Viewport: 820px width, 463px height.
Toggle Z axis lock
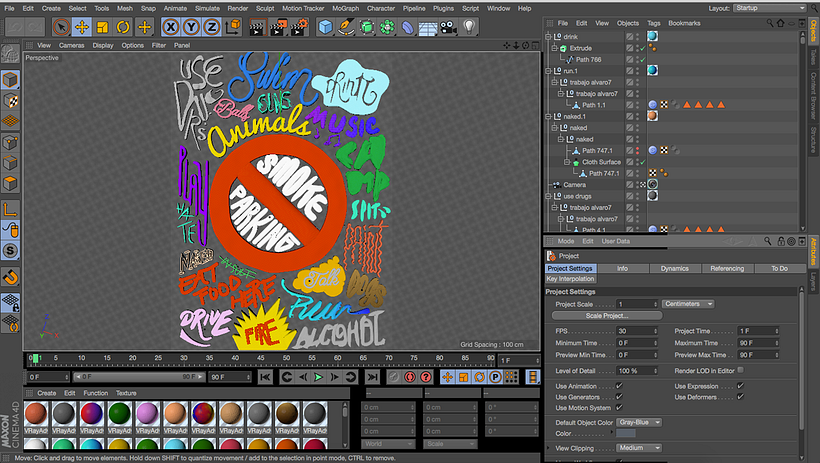pyautogui.click(x=211, y=27)
